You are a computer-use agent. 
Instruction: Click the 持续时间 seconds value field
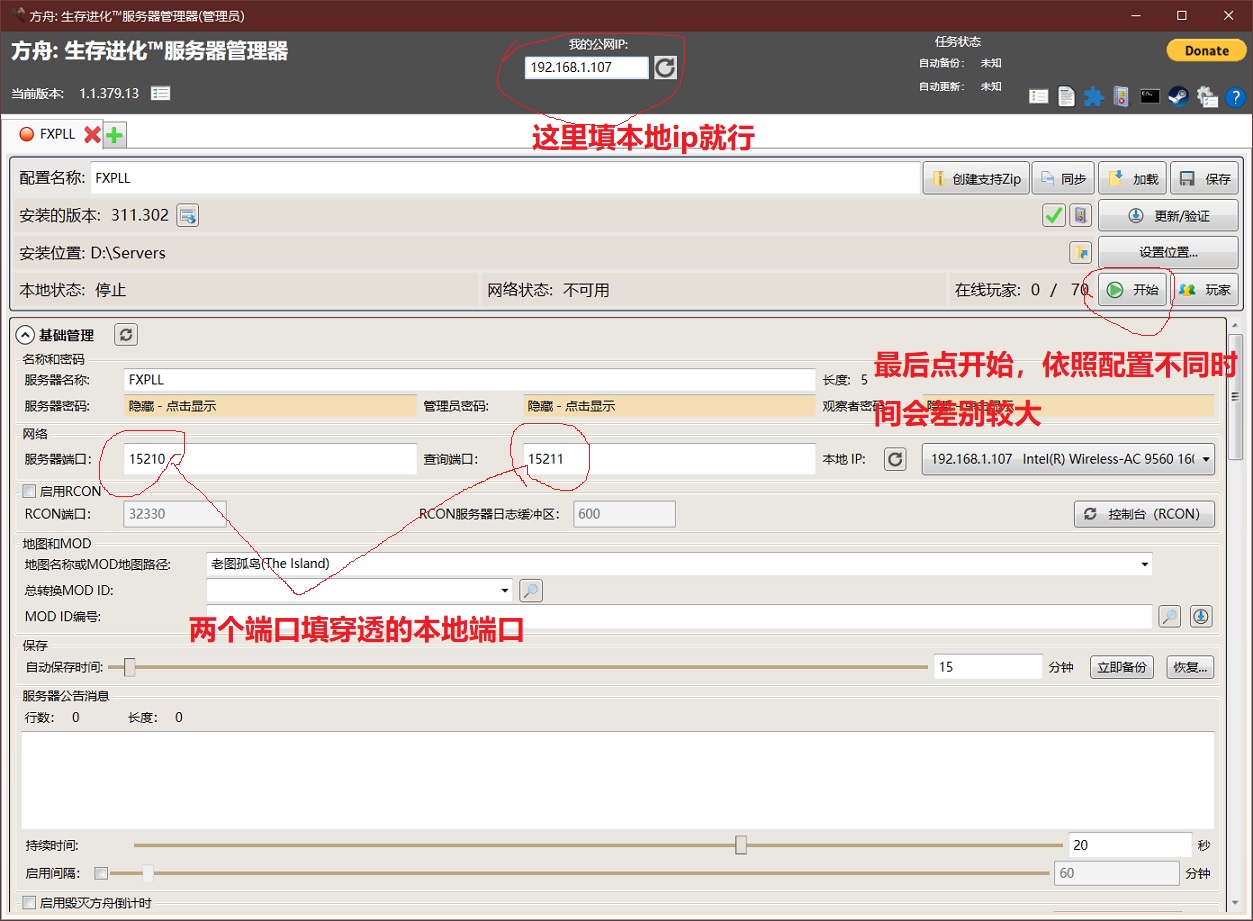(x=1131, y=845)
